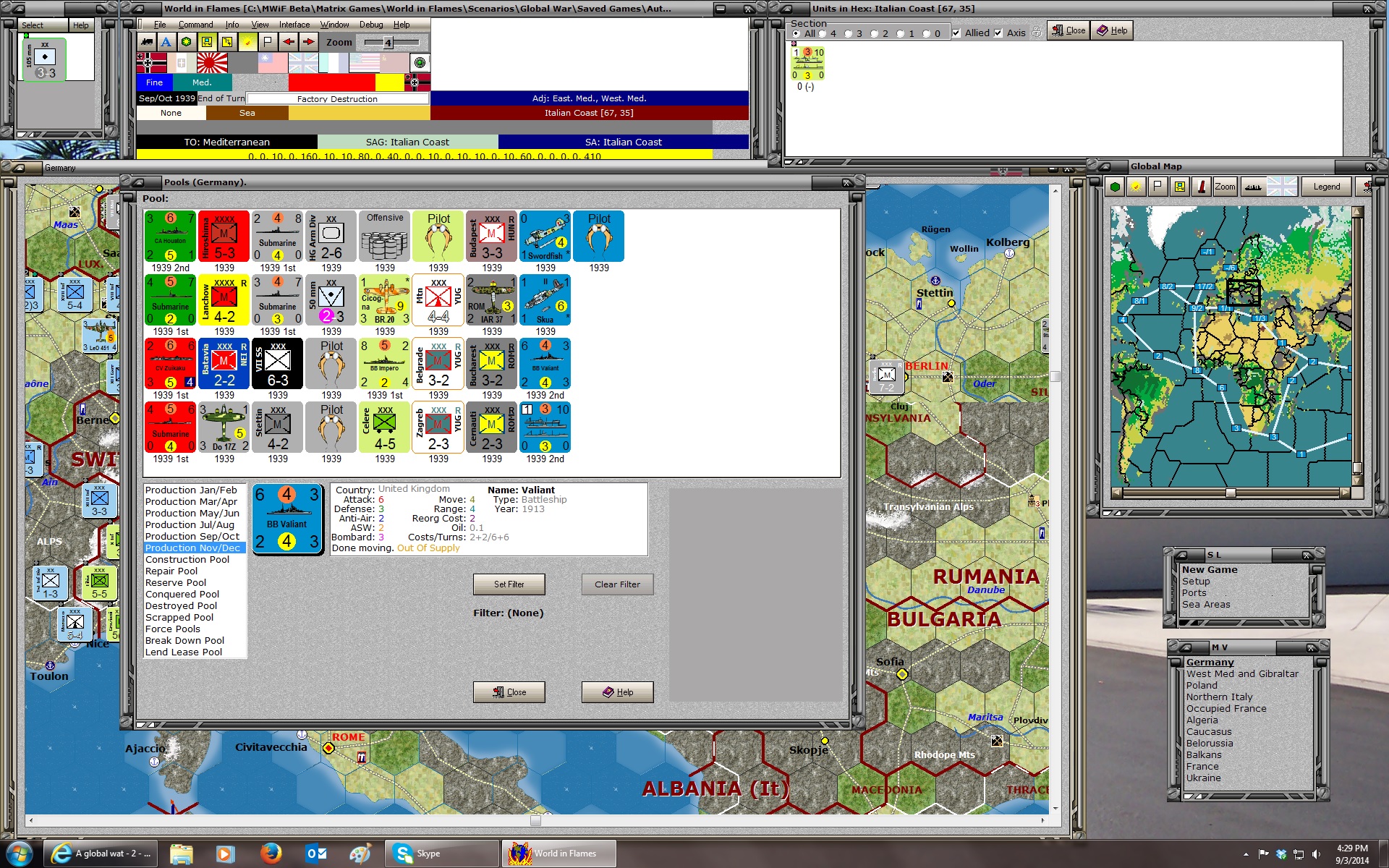The width and height of the screenshot is (1389, 868).
Task: Click the blue letter A toolbar icon
Action: pyautogui.click(x=166, y=42)
